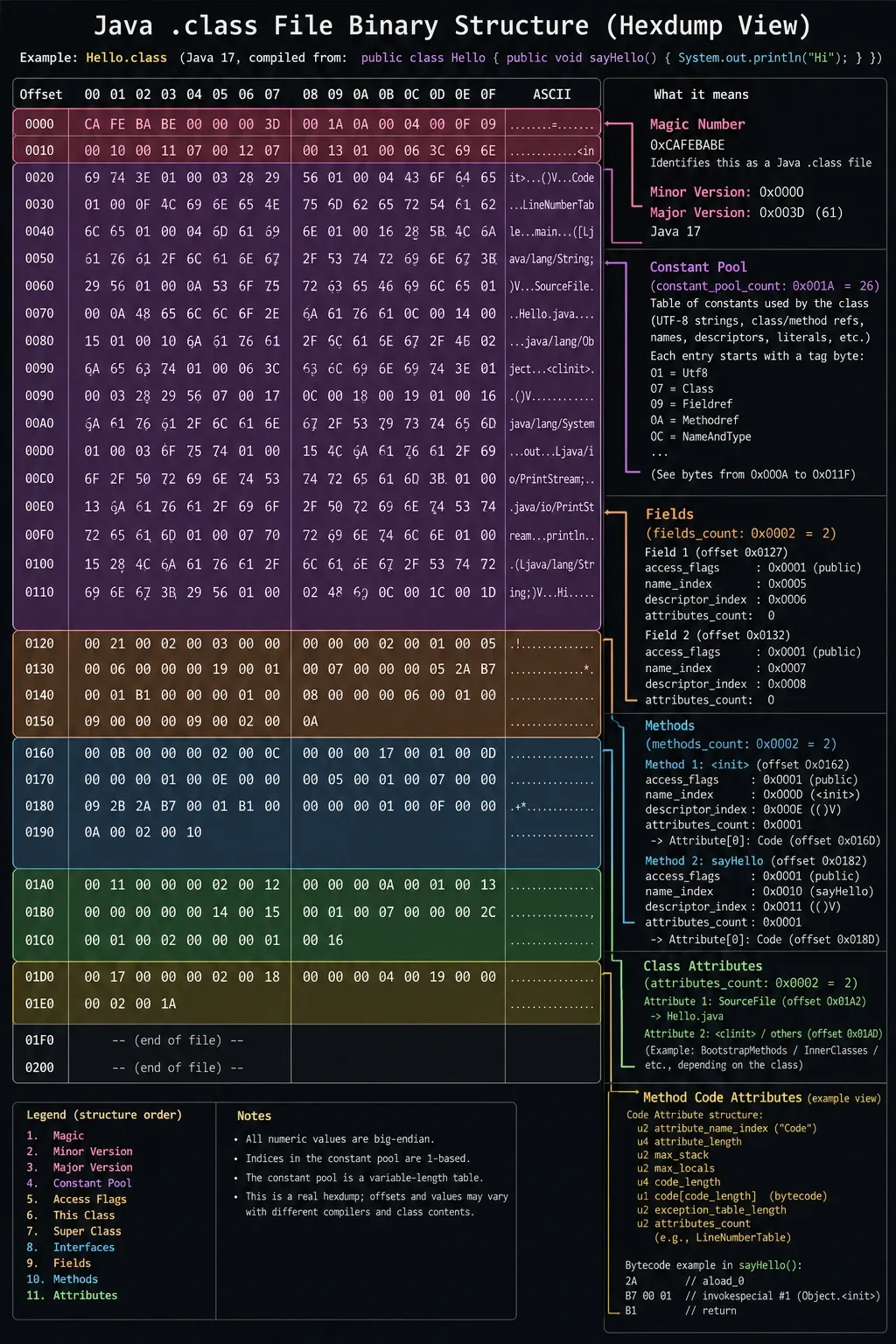Select the 'Hello.class' example file name
Viewport: 896px width, 1344px height.
click(x=126, y=58)
